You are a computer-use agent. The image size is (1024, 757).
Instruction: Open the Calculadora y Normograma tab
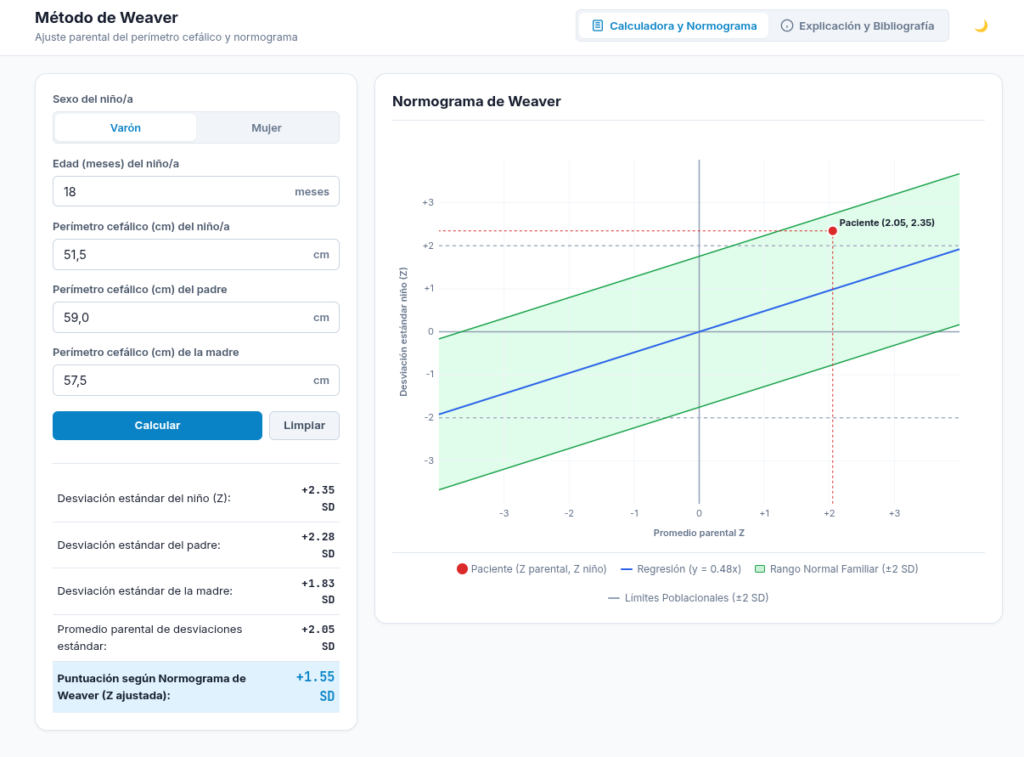coord(673,25)
